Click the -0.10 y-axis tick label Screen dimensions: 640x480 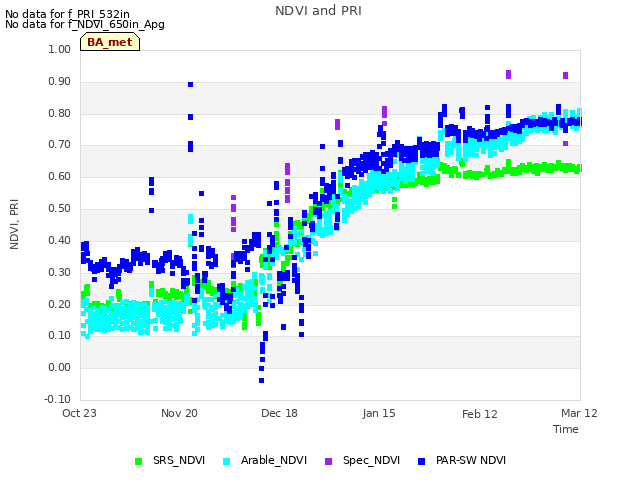coord(58,399)
